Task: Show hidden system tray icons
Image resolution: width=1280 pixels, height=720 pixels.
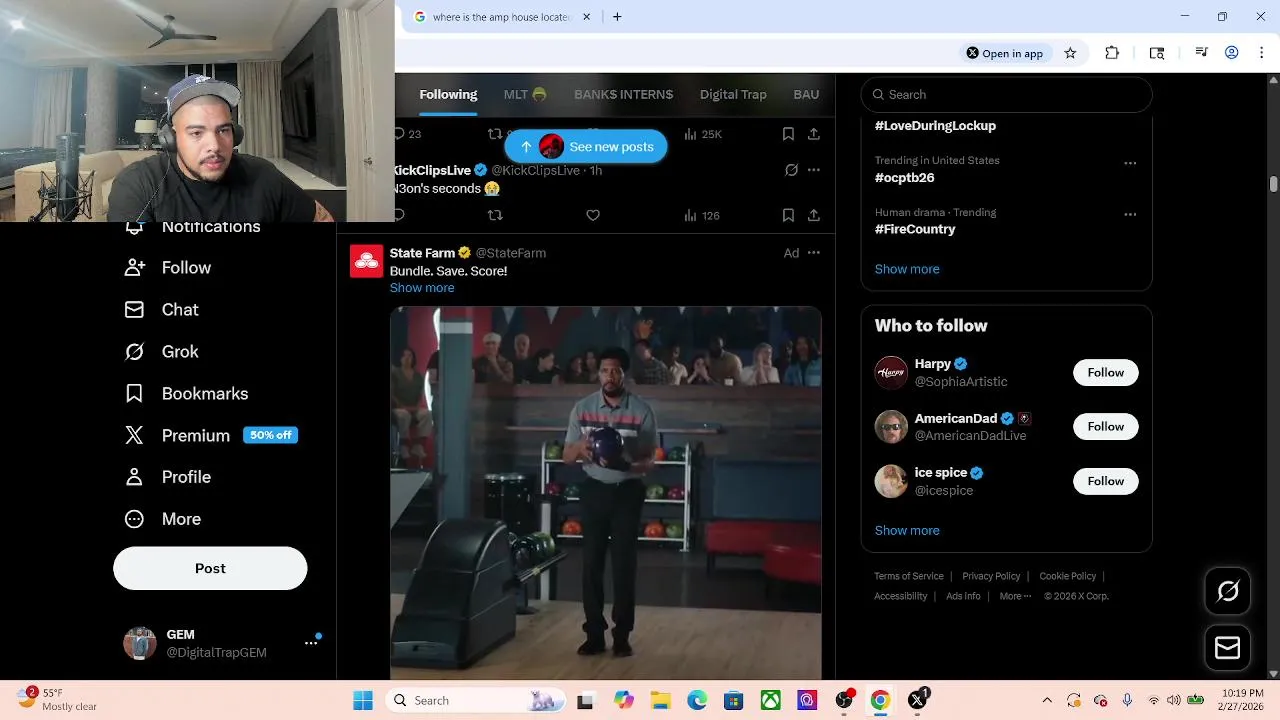Action: 1047,700
